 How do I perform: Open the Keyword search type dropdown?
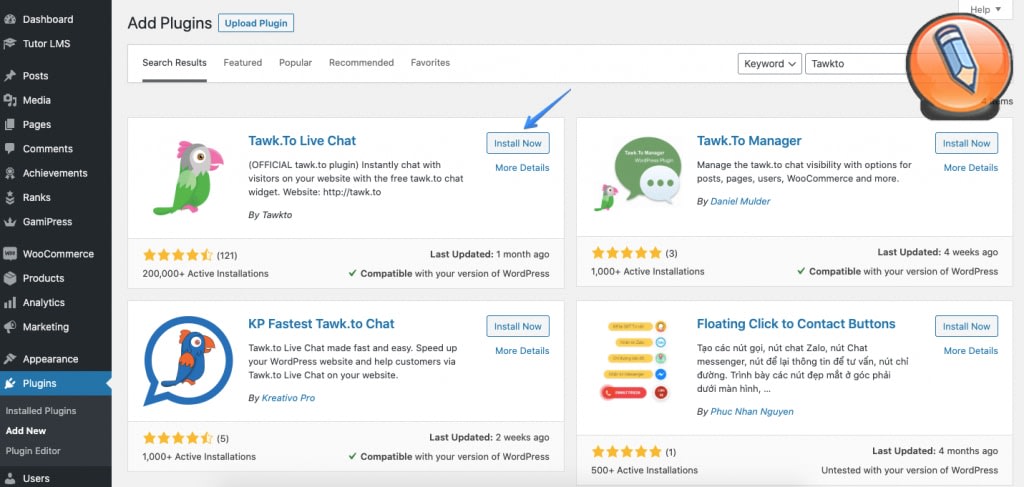(x=769, y=63)
